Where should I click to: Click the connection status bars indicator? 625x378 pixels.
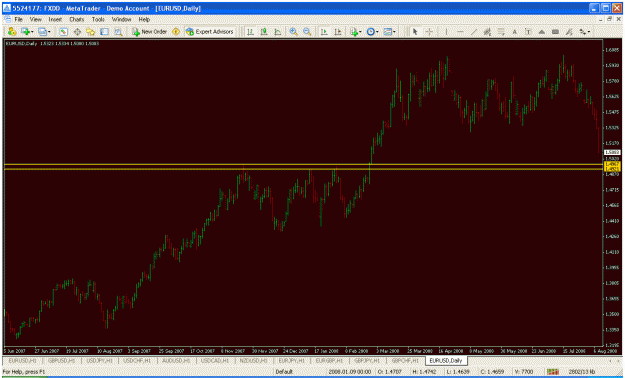(x=552, y=372)
